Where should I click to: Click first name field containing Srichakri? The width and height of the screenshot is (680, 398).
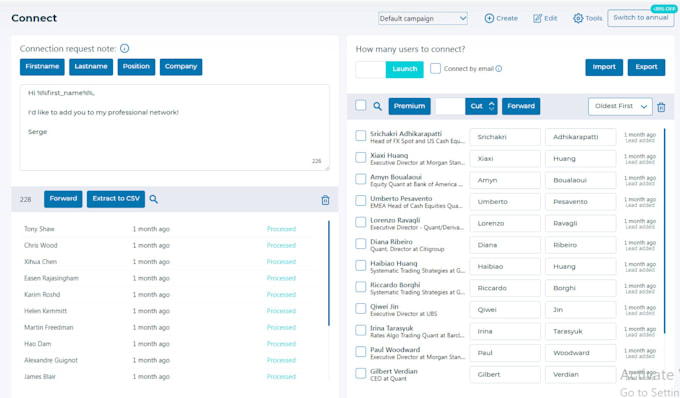tap(505, 137)
